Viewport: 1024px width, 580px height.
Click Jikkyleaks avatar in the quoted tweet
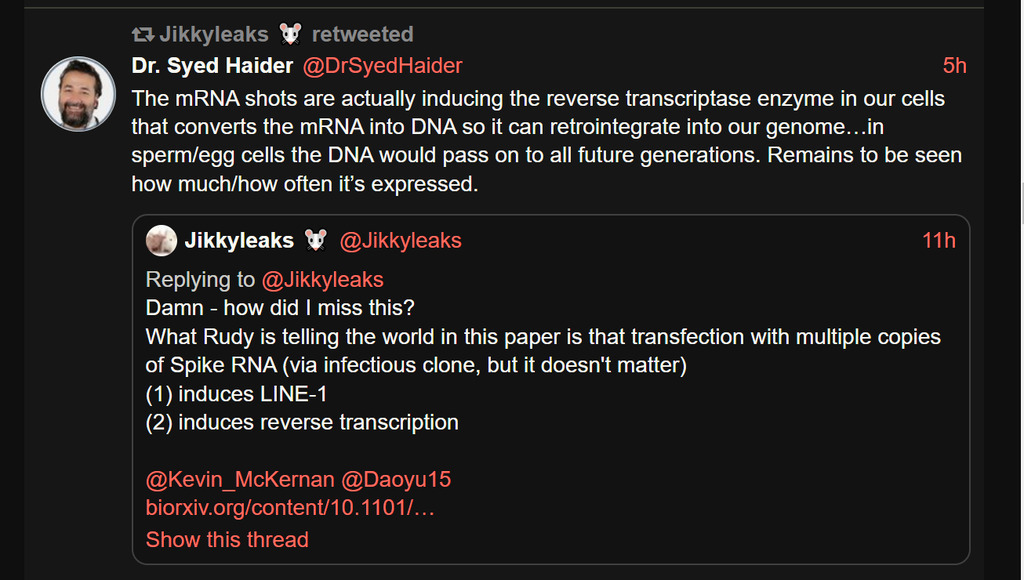pos(161,241)
